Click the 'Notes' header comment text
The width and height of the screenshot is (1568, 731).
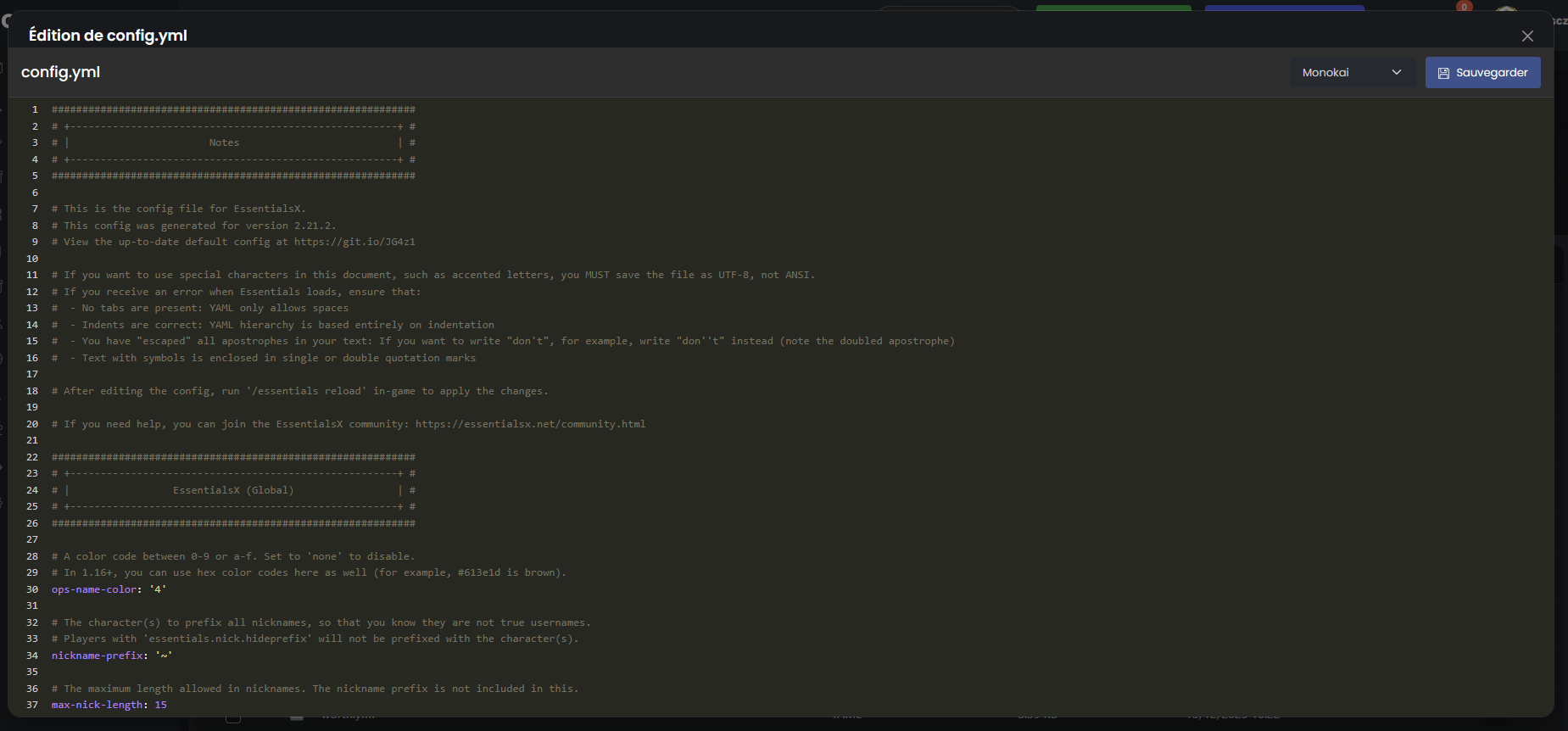224,142
